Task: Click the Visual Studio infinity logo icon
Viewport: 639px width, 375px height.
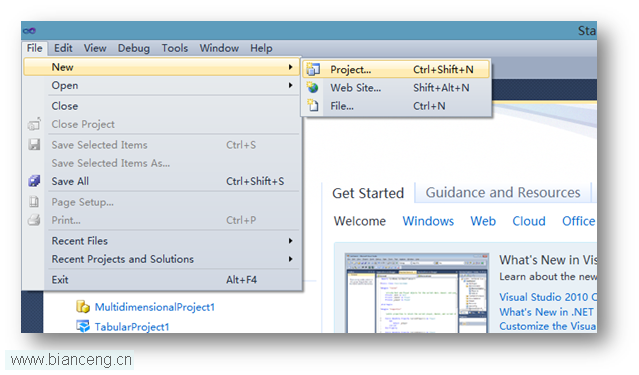Action: point(29,31)
